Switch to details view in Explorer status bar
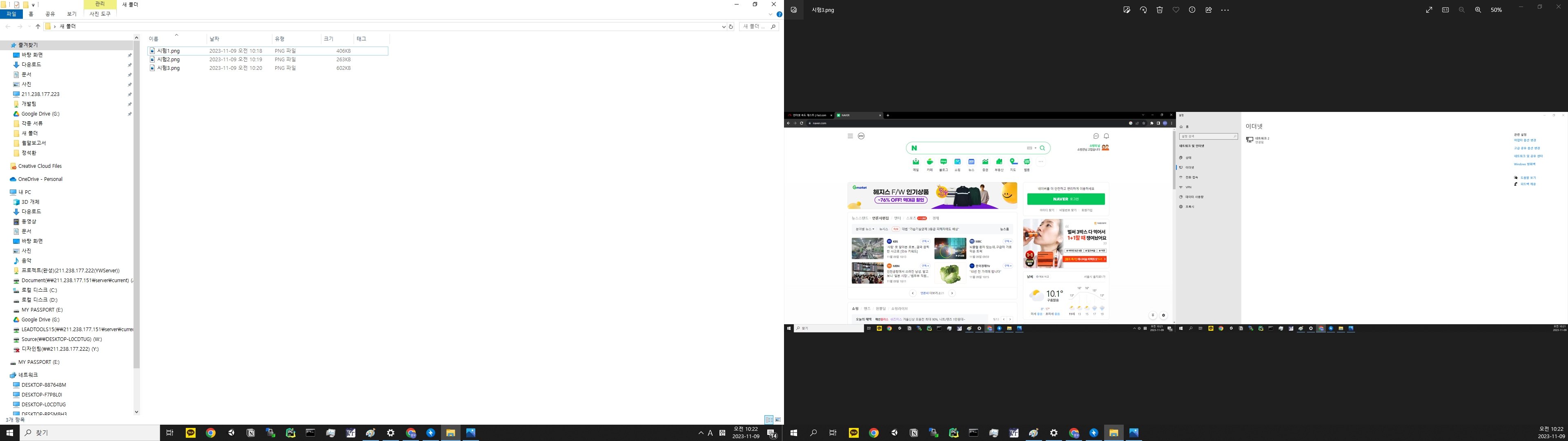 click(769, 420)
